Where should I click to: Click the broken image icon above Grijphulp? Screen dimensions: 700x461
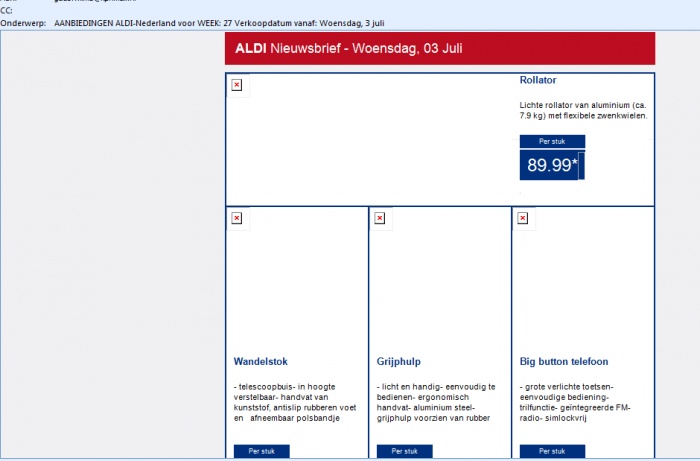379,218
